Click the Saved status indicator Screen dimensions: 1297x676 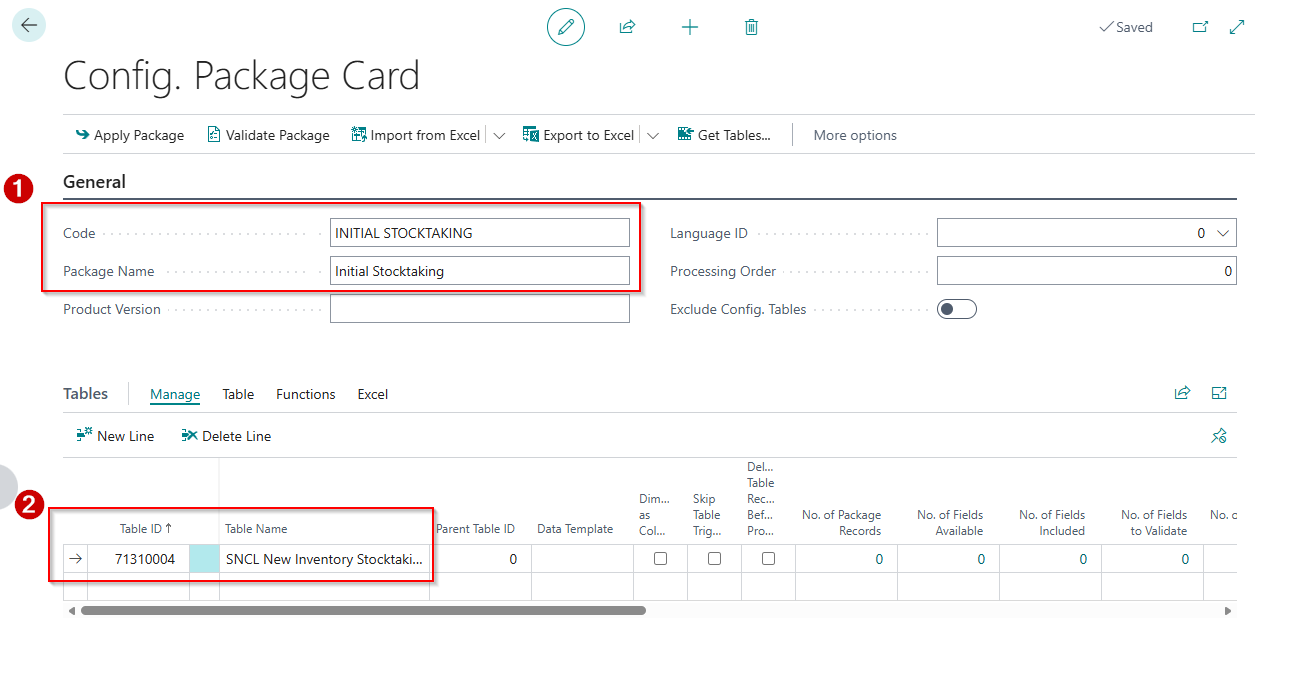tap(1126, 27)
